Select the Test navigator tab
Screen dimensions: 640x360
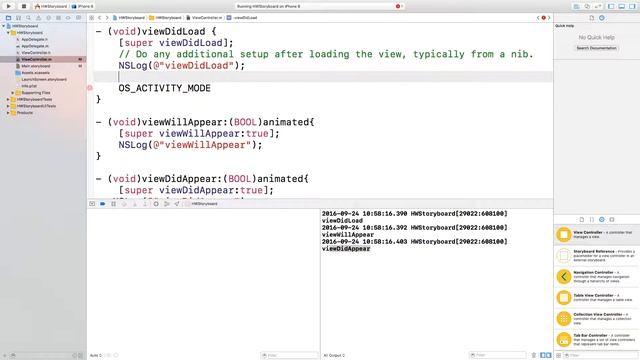click(48, 18)
